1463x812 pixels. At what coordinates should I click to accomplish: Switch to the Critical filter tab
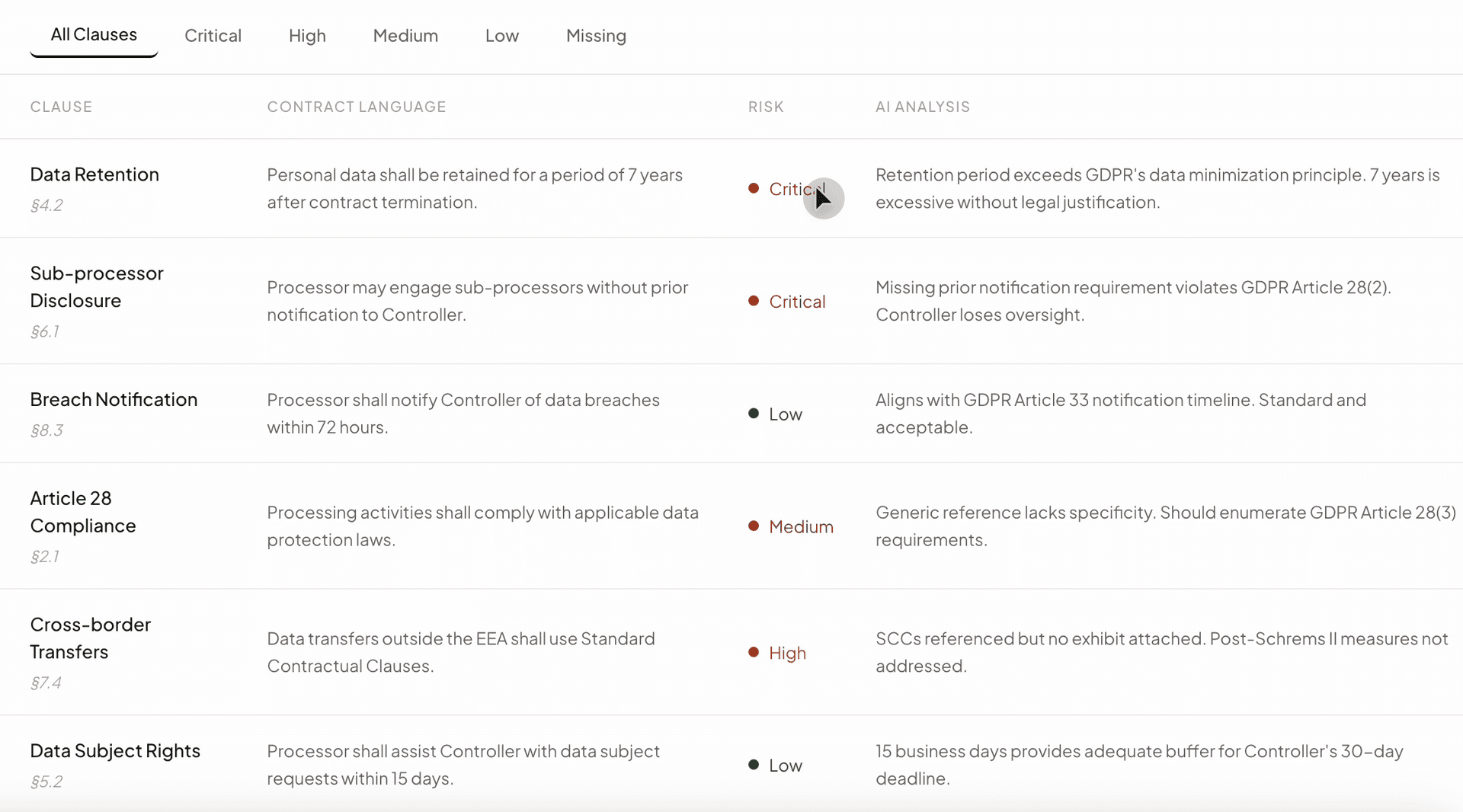pyautogui.click(x=213, y=35)
